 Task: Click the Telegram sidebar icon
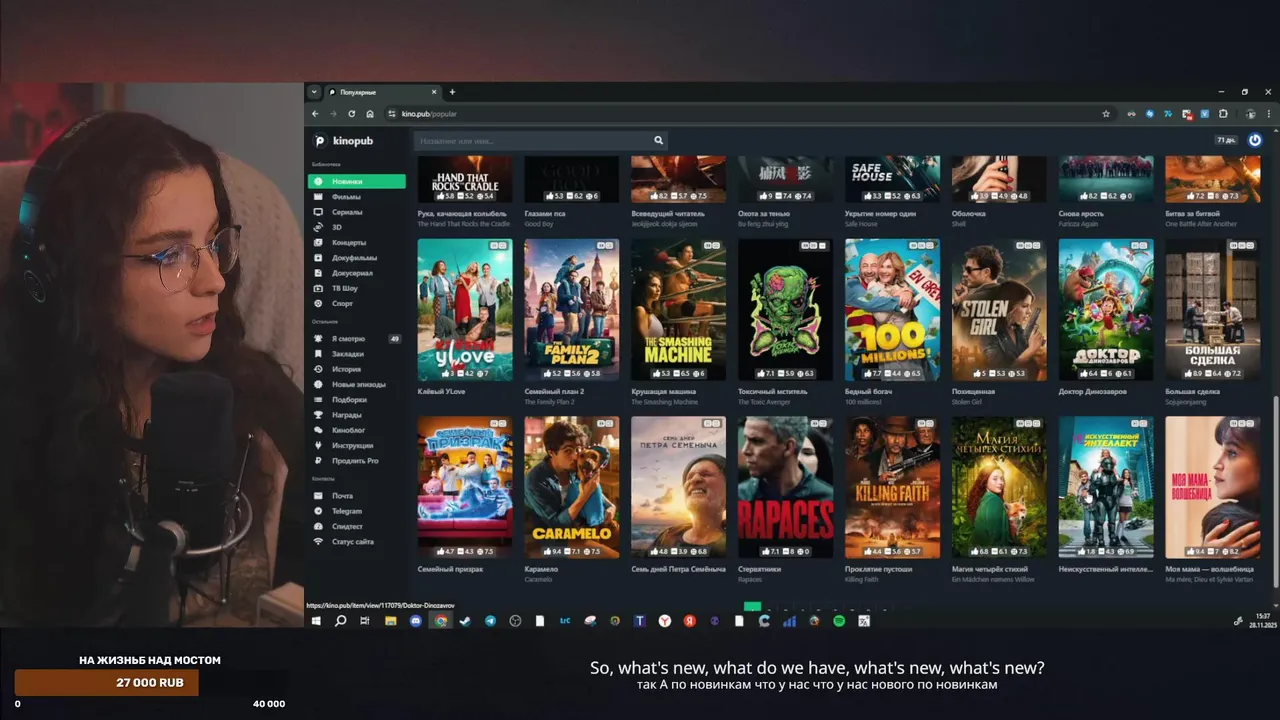coord(319,511)
